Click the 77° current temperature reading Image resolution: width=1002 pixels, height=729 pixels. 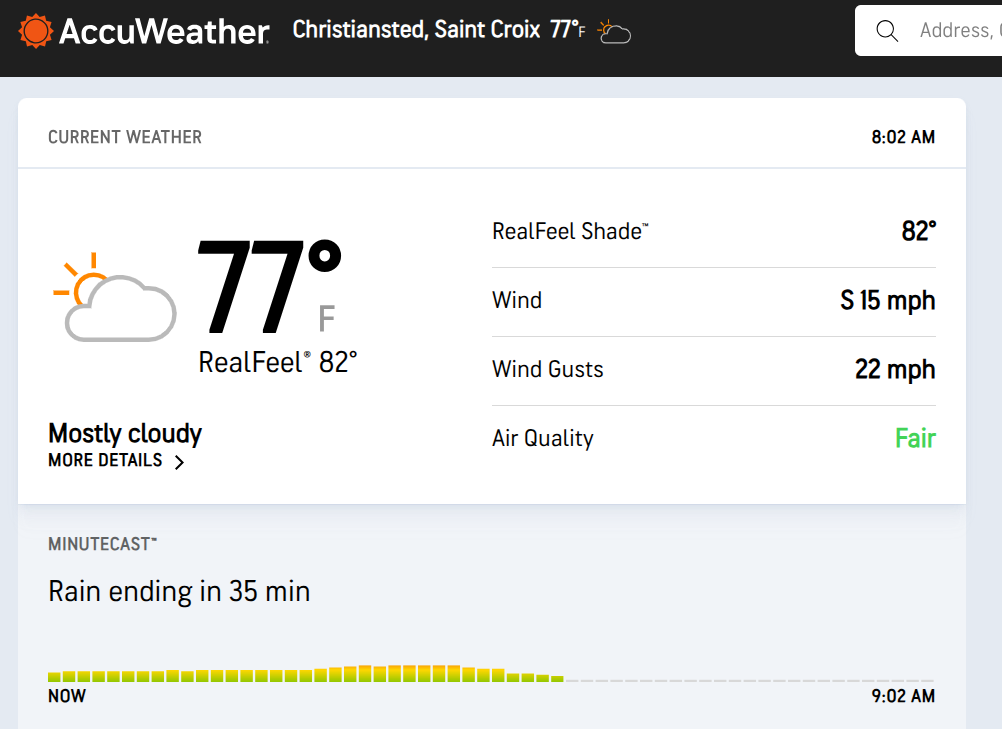[268, 288]
